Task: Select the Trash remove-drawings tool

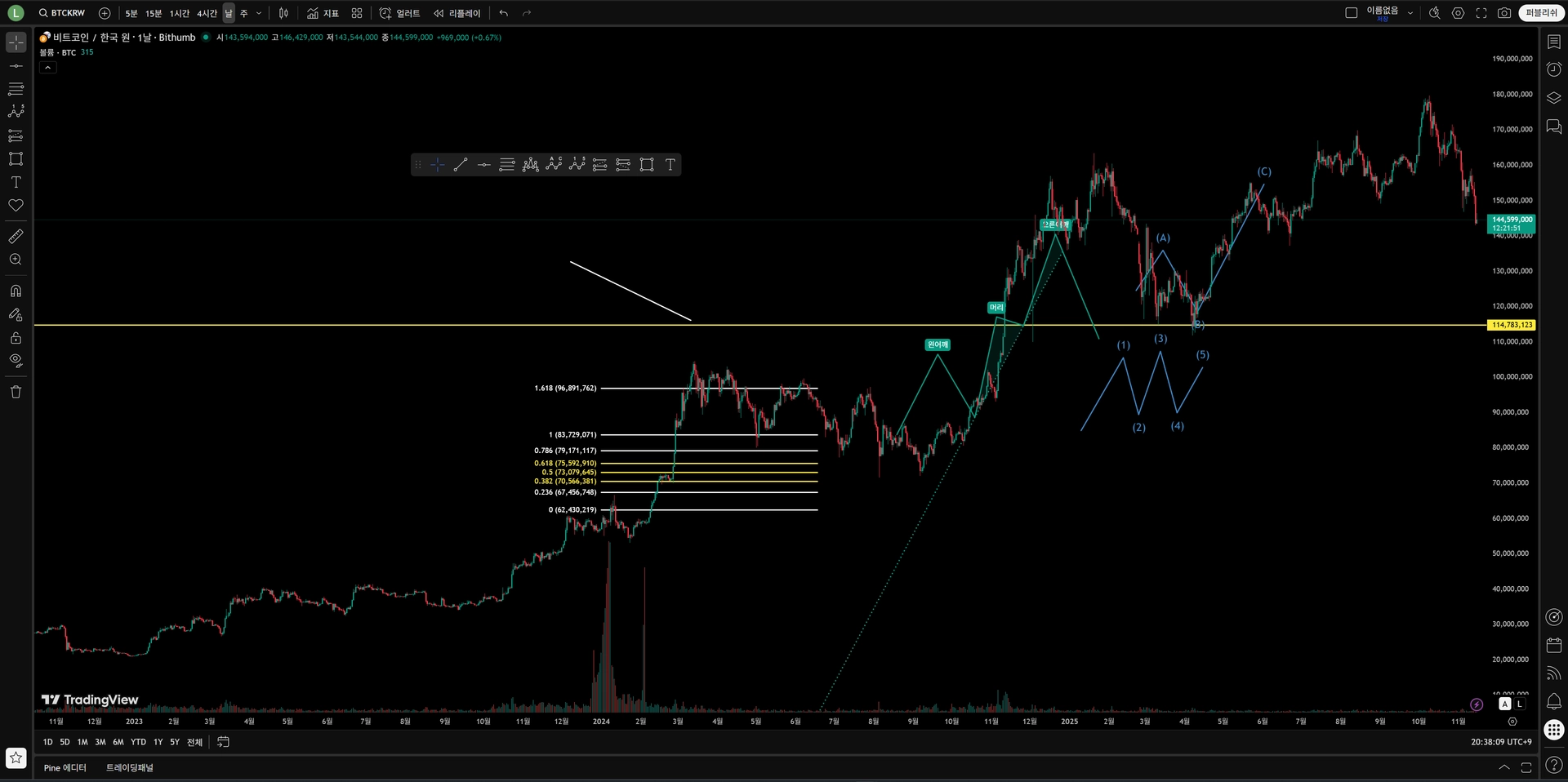Action: tap(16, 392)
